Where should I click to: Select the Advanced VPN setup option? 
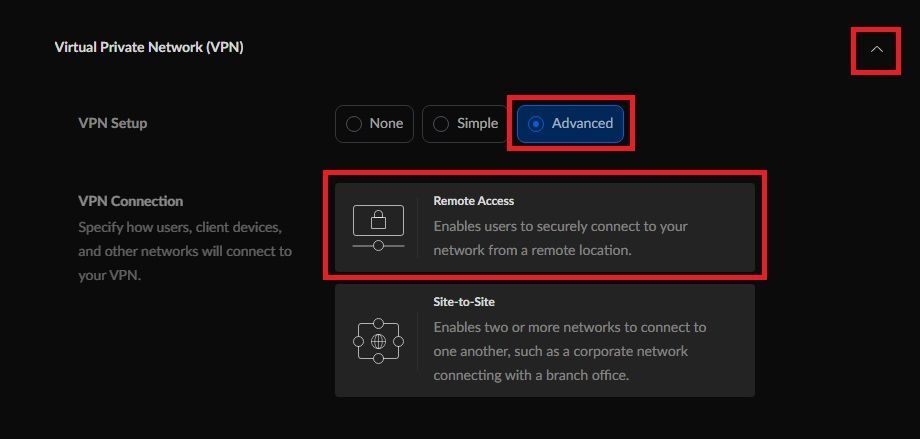point(570,124)
